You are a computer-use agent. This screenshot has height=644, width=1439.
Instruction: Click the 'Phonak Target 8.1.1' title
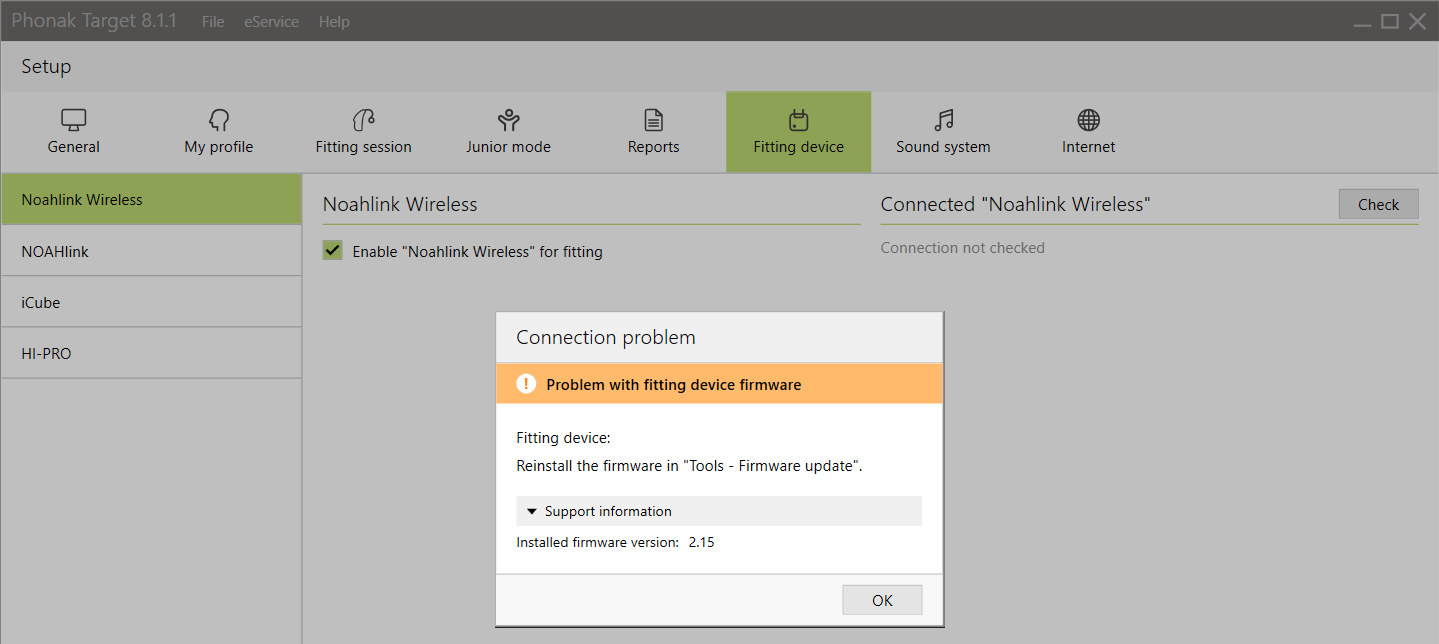[94, 20]
